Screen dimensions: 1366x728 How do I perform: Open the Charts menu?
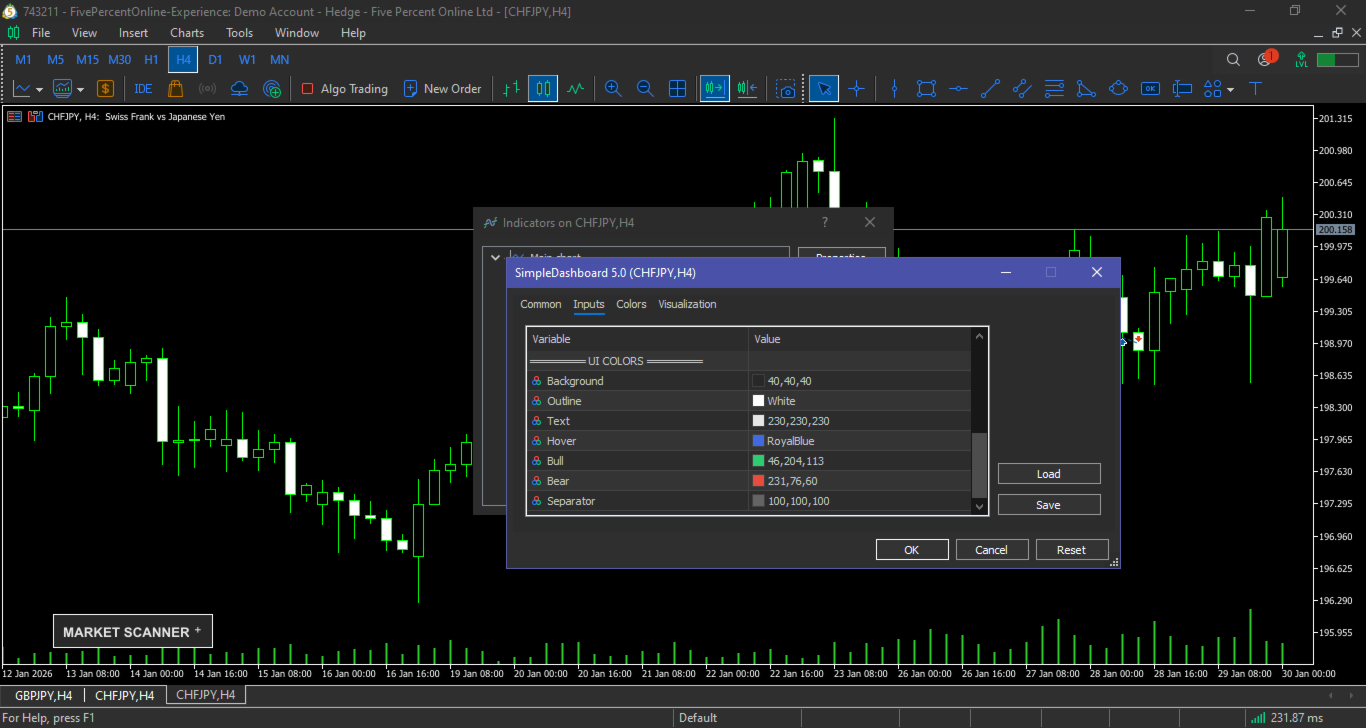(x=187, y=33)
